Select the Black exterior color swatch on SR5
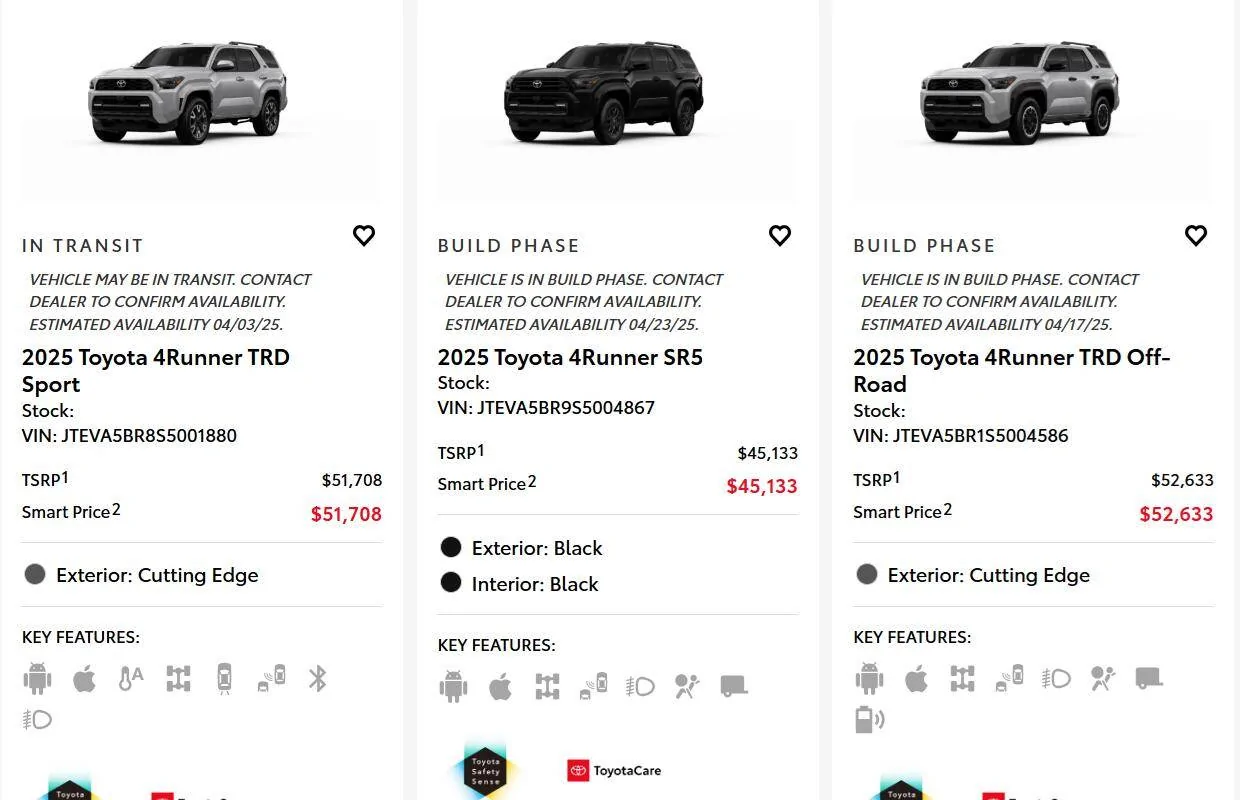The height and width of the screenshot is (800, 1240). (x=451, y=547)
